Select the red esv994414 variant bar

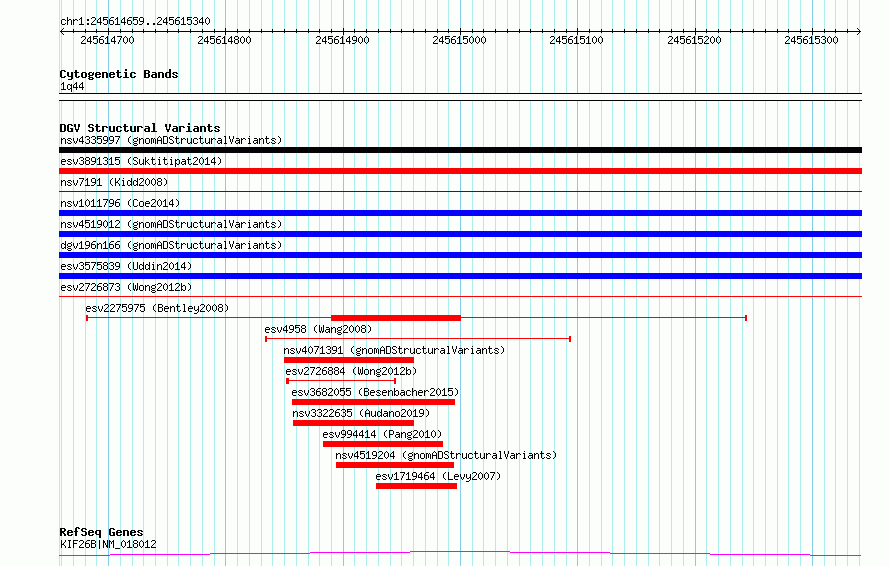pyautogui.click(x=383, y=444)
